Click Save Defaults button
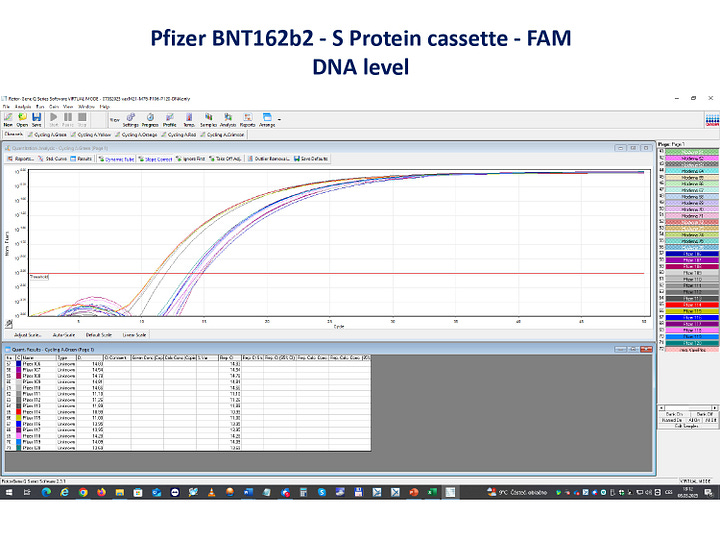The width and height of the screenshot is (720, 540). pos(311,159)
